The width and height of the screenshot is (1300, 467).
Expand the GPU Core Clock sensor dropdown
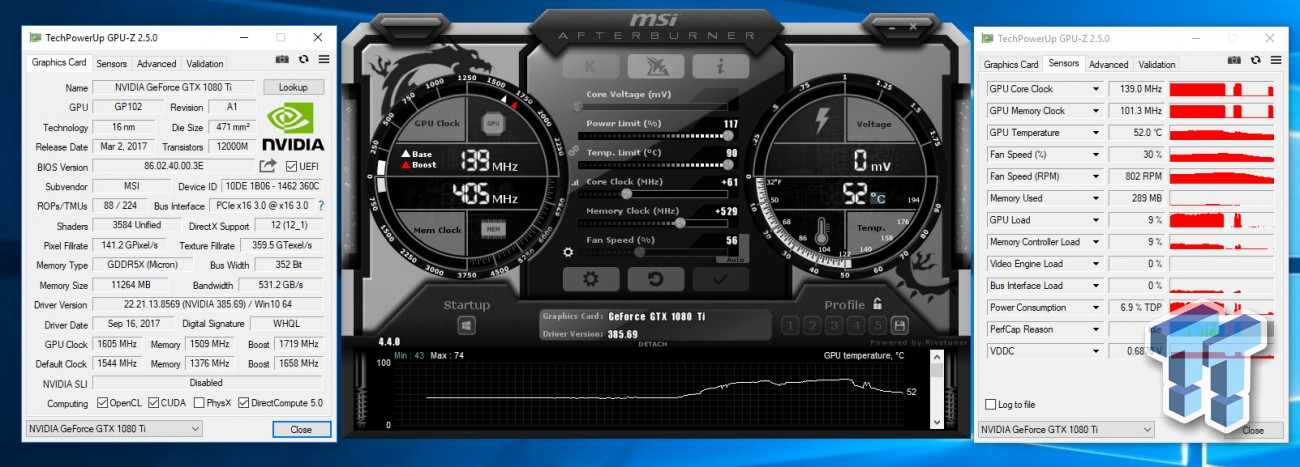pyautogui.click(x=1096, y=89)
